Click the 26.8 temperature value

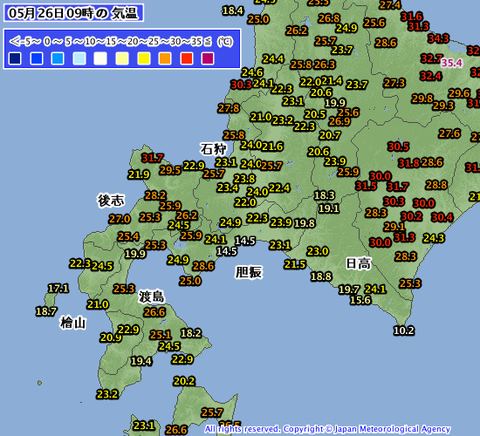(x=329, y=18)
